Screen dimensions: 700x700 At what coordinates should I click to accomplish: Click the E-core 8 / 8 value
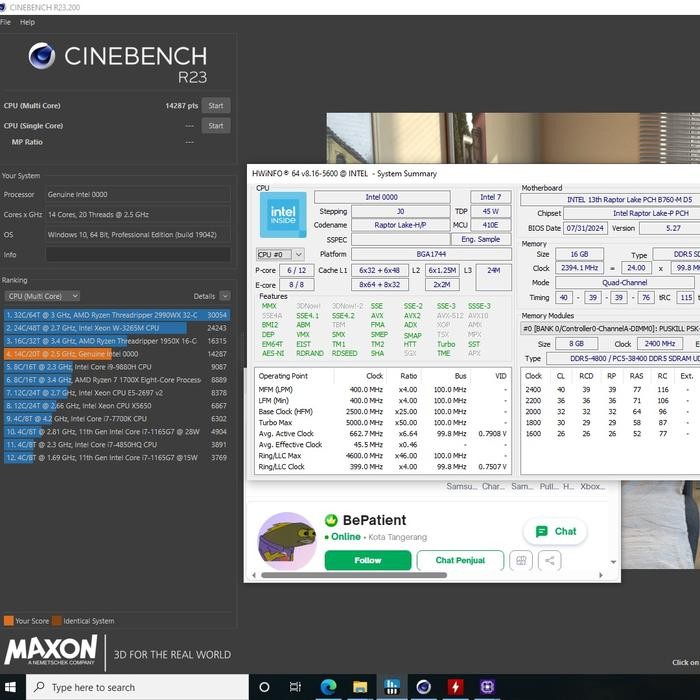(x=296, y=284)
